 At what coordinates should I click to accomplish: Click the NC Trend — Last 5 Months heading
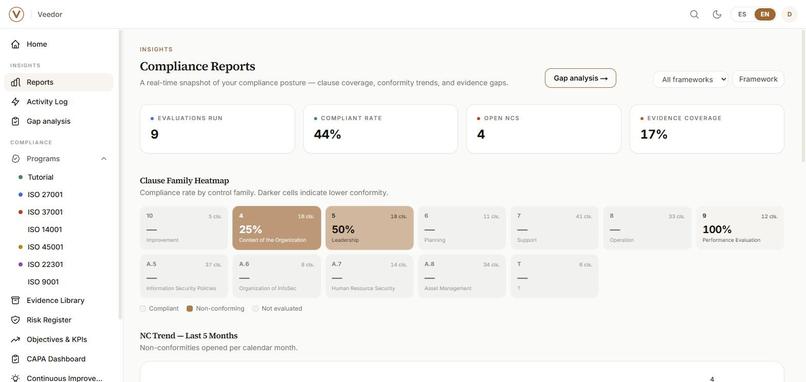click(189, 335)
